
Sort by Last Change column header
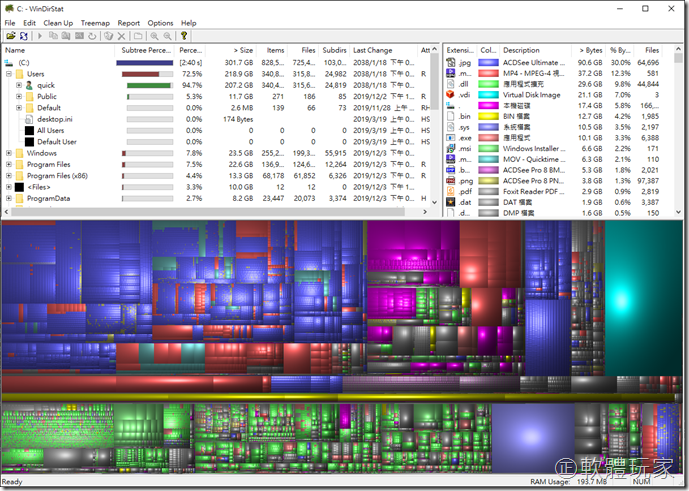[x=372, y=49]
